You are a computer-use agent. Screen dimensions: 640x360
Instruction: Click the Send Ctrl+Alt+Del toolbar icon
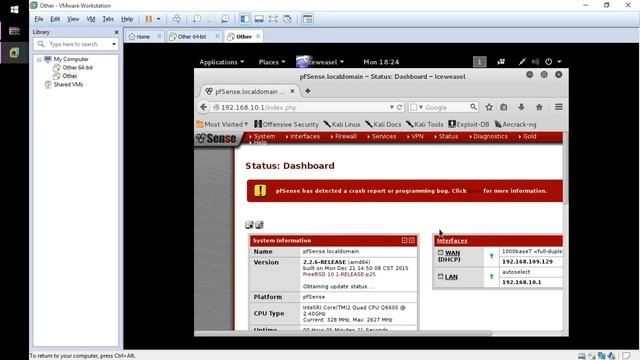(x=176, y=19)
